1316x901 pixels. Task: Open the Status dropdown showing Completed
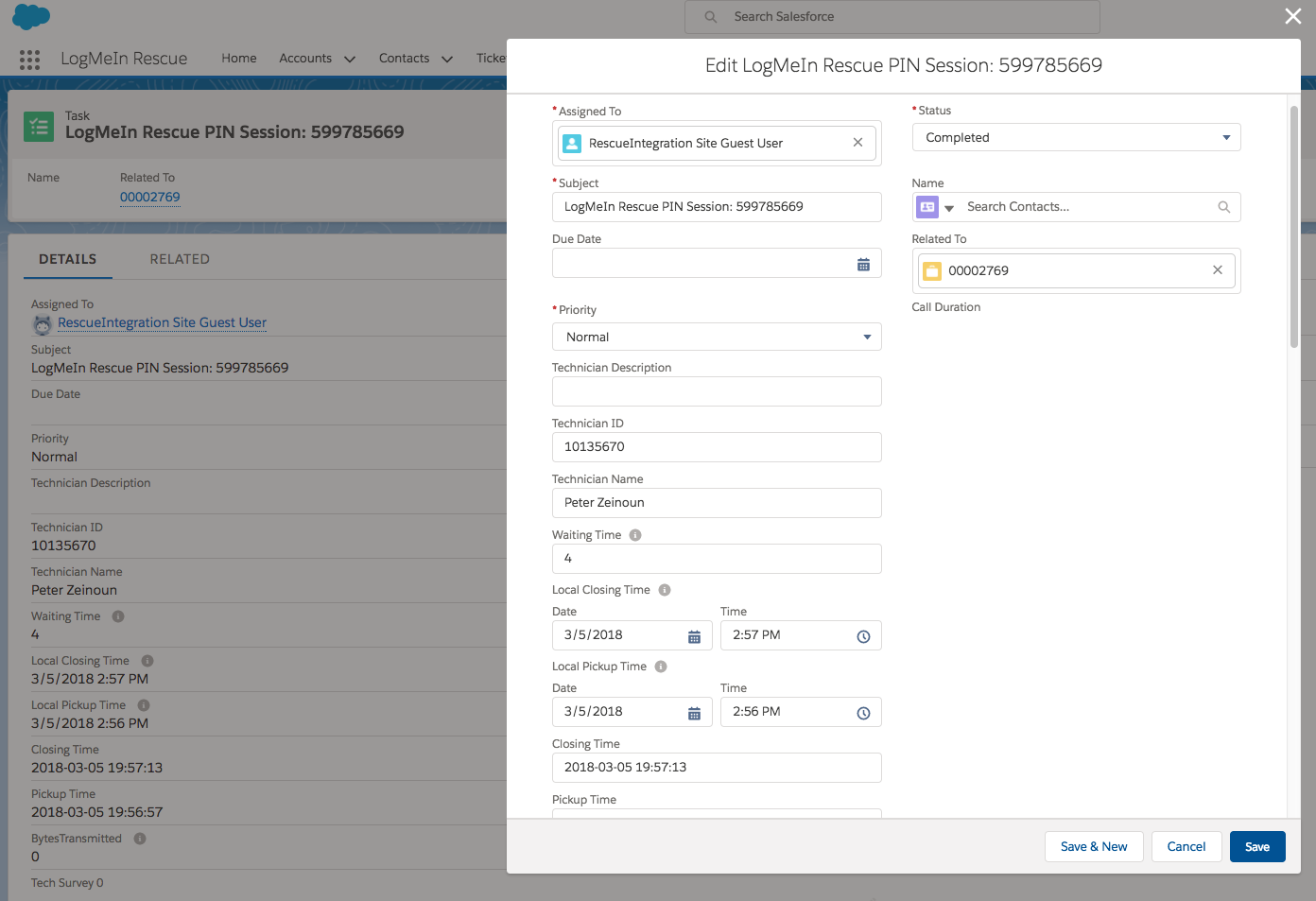pyautogui.click(x=1076, y=137)
